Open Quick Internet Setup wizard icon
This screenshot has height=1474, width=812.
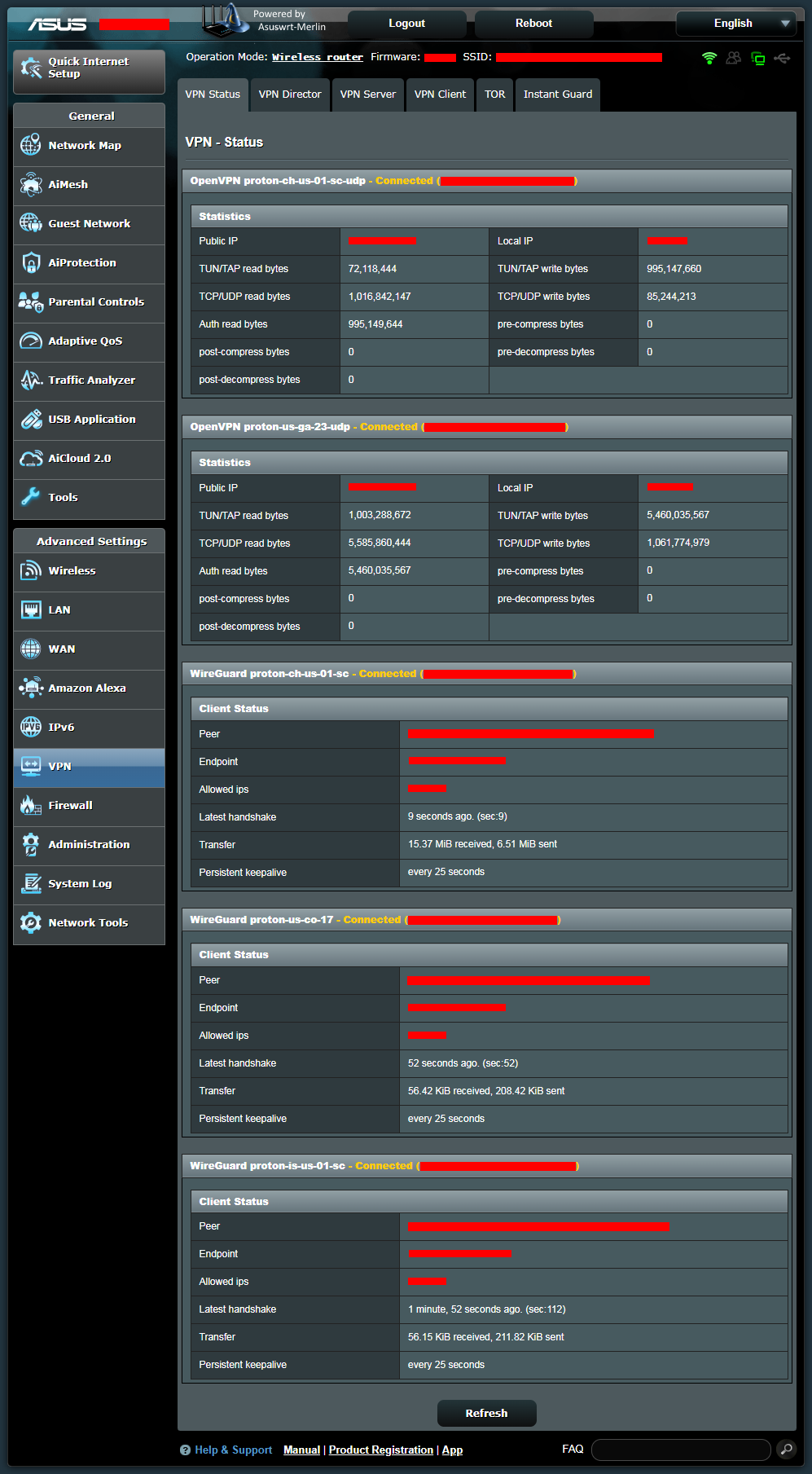pyautogui.click(x=31, y=68)
